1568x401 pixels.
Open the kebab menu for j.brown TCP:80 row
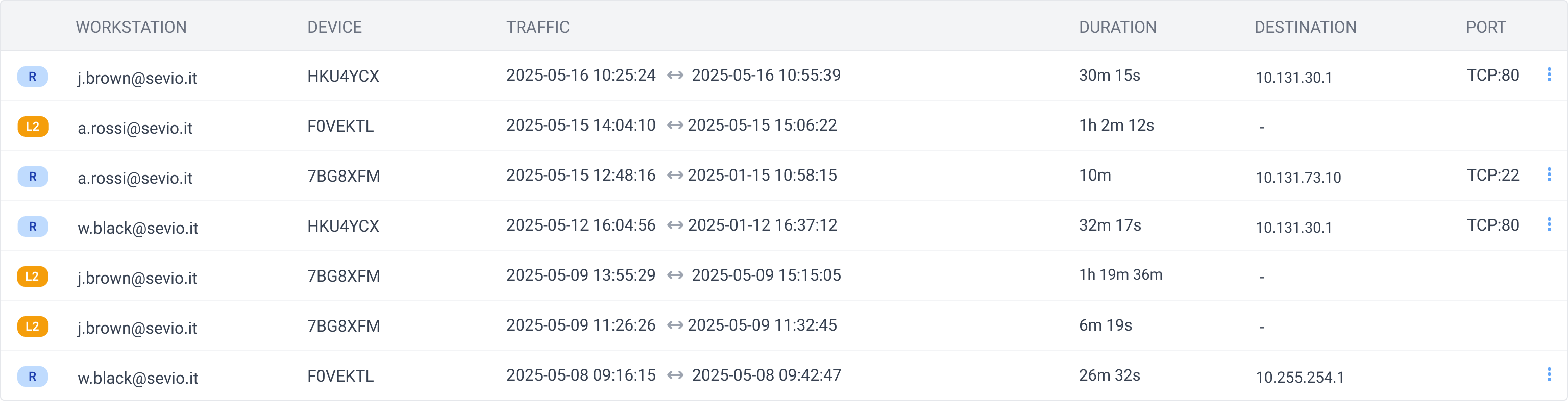pos(1549,75)
